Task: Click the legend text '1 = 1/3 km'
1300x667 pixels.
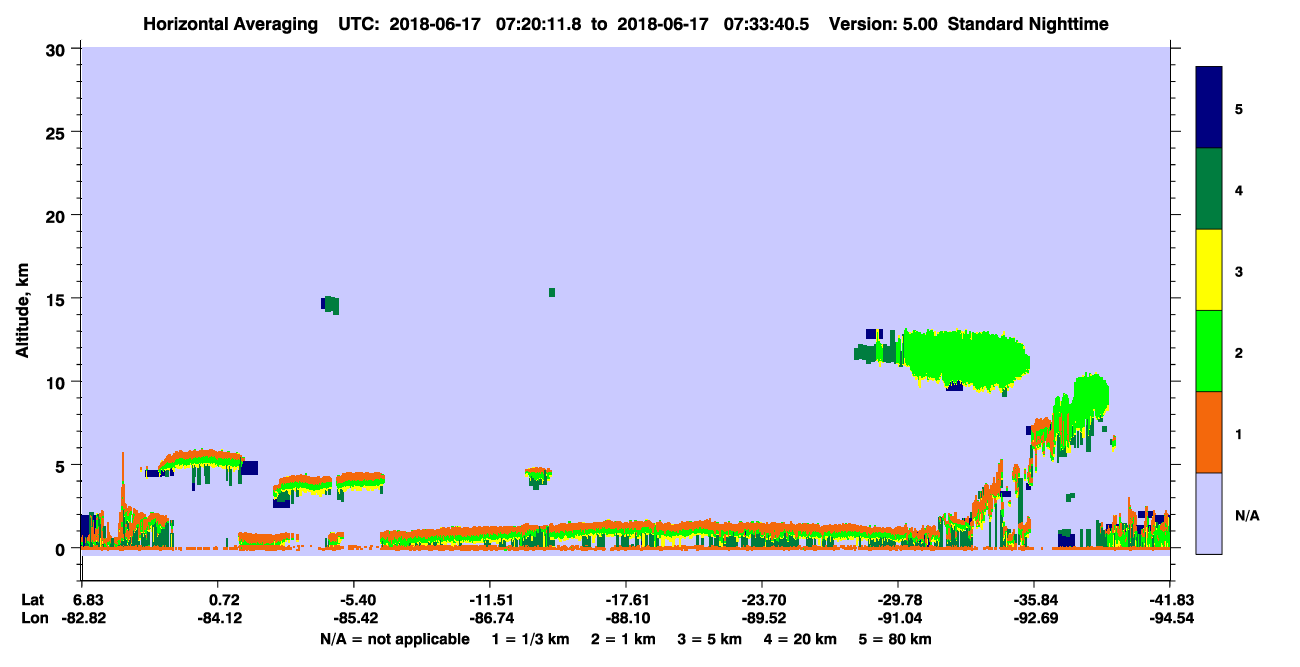Action: pyautogui.click(x=529, y=639)
